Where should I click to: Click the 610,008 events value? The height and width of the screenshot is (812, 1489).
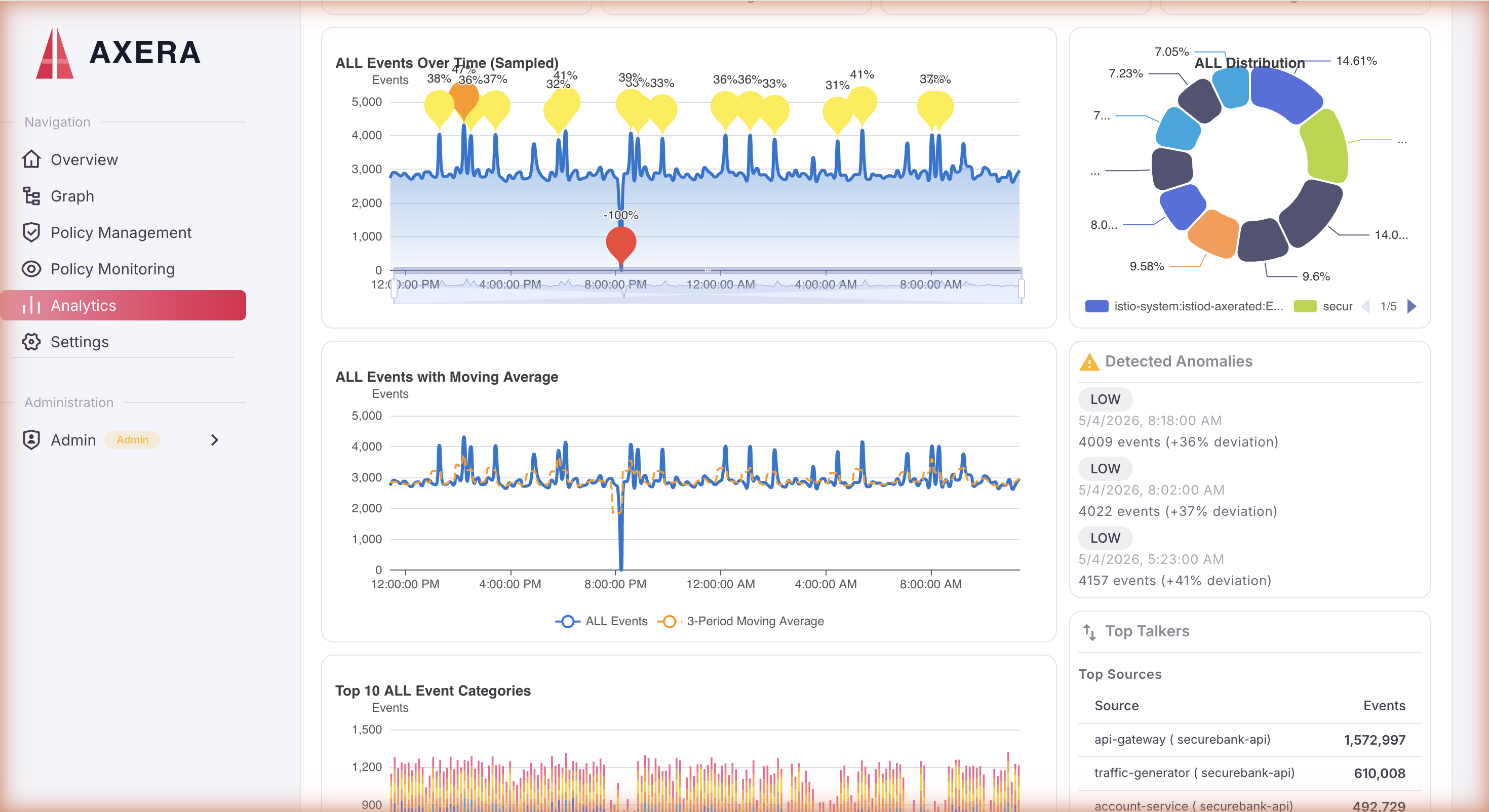(x=1379, y=774)
